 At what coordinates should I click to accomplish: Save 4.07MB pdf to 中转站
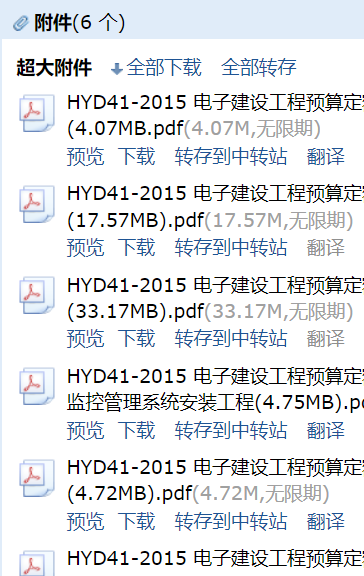(x=231, y=156)
